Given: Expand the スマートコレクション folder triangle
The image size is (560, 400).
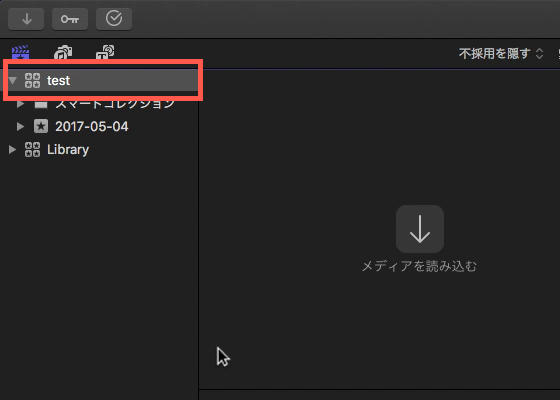Looking at the screenshot, I should click(20, 104).
